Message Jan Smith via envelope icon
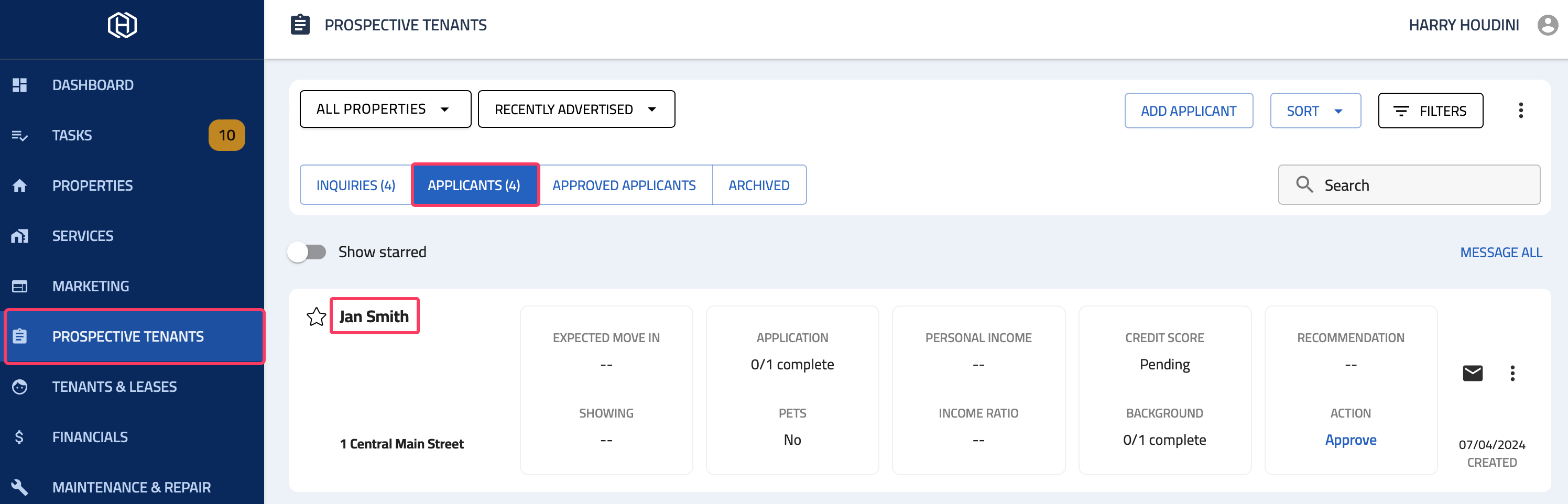Screen dimensions: 1568x504 pyautogui.click(x=1473, y=373)
